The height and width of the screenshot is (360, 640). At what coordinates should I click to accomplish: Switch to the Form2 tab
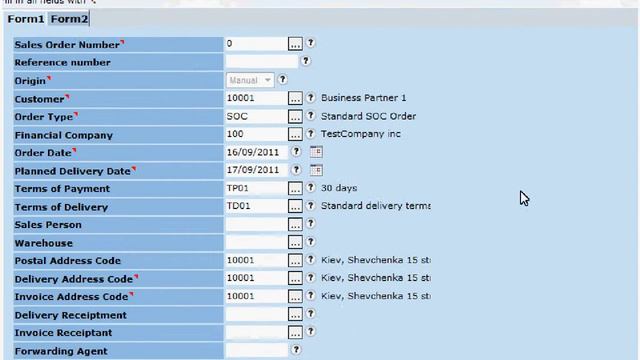[x=69, y=19]
